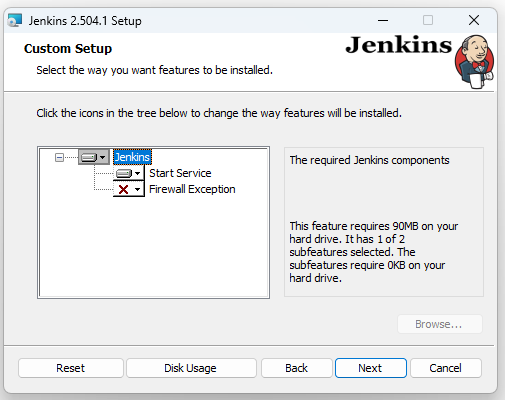Click the "Click the icons in the tree" instruction
Image resolution: width=505 pixels, height=400 pixels.
(x=219, y=113)
